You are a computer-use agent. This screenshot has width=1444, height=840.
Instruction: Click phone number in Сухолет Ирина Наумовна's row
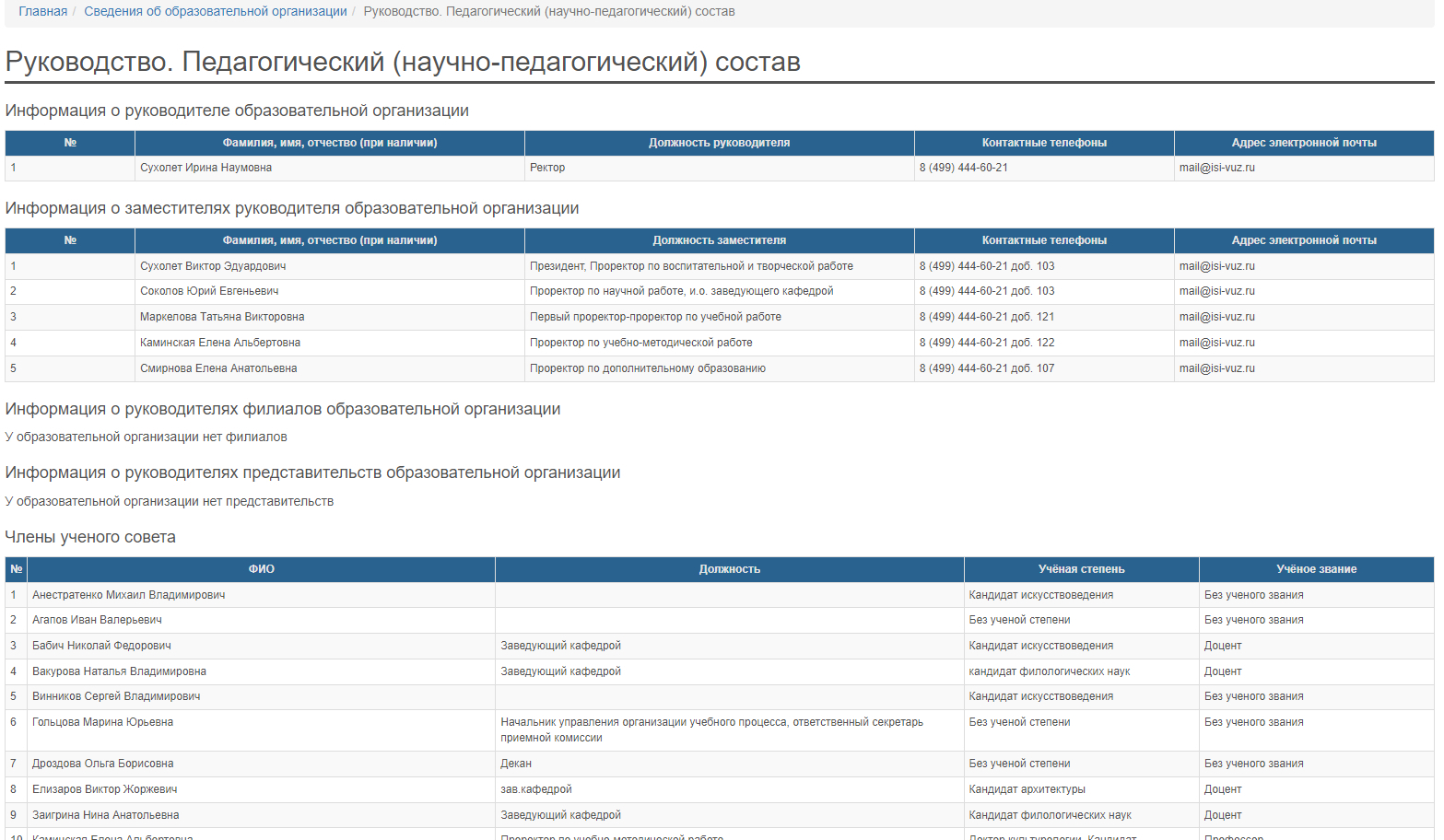tap(963, 168)
